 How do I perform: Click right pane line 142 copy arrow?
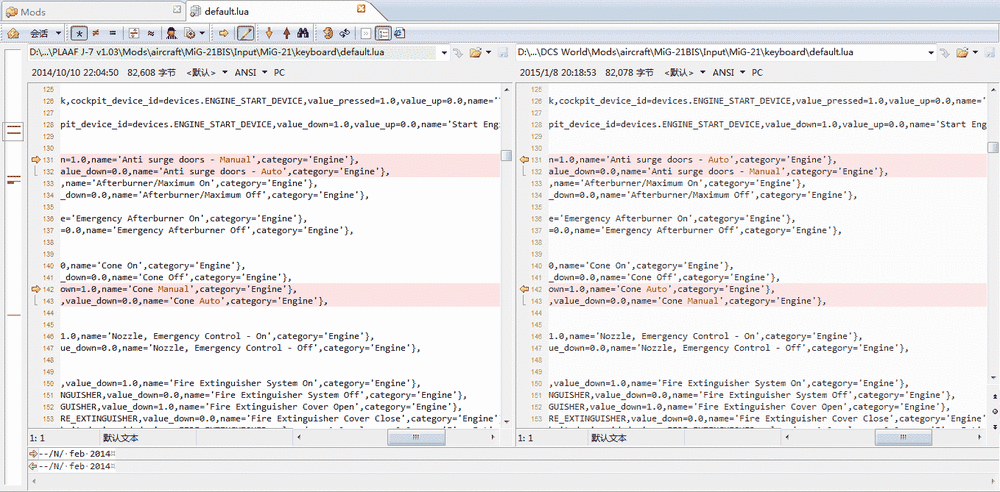pyautogui.click(x=525, y=289)
